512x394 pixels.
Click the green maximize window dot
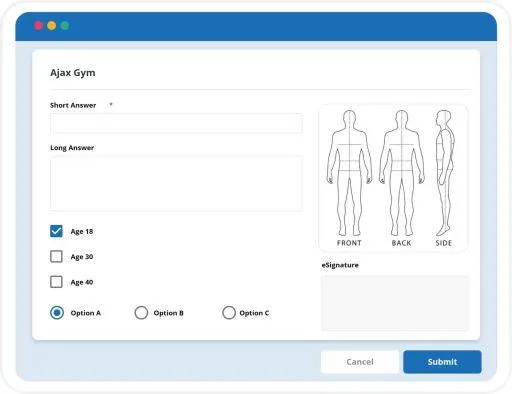pyautogui.click(x=65, y=26)
